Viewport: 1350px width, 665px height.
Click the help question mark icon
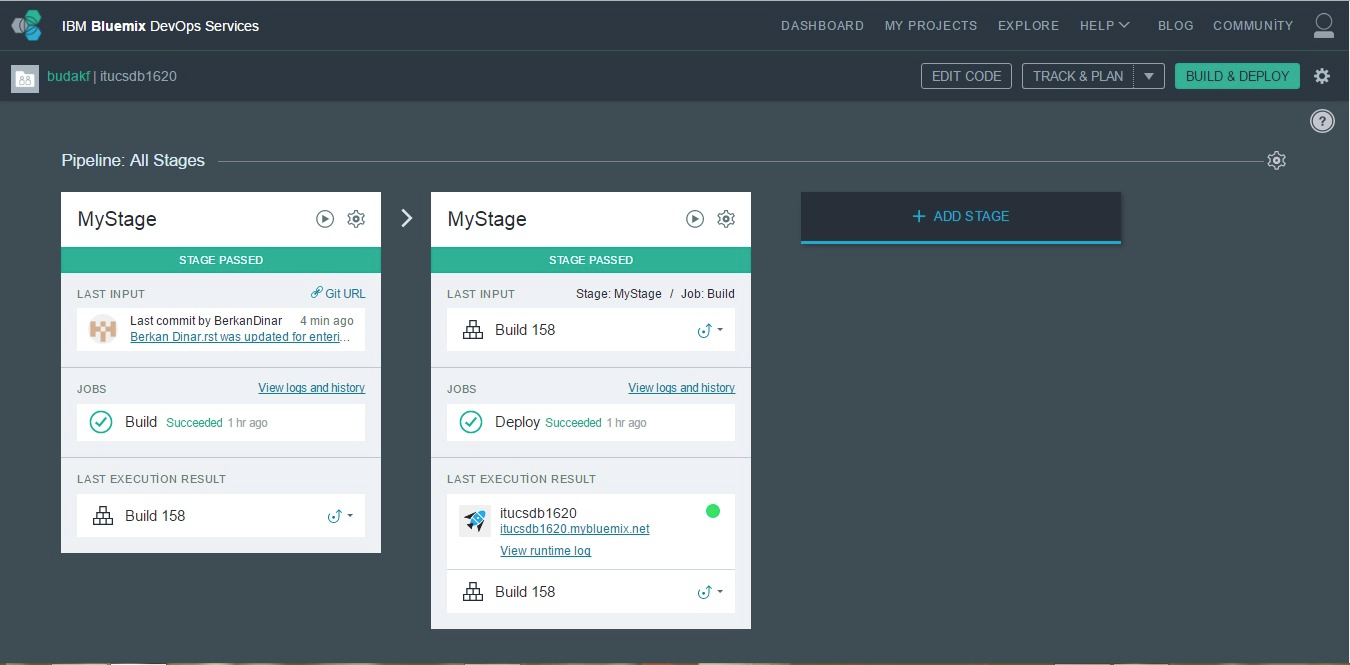pyautogui.click(x=1322, y=122)
